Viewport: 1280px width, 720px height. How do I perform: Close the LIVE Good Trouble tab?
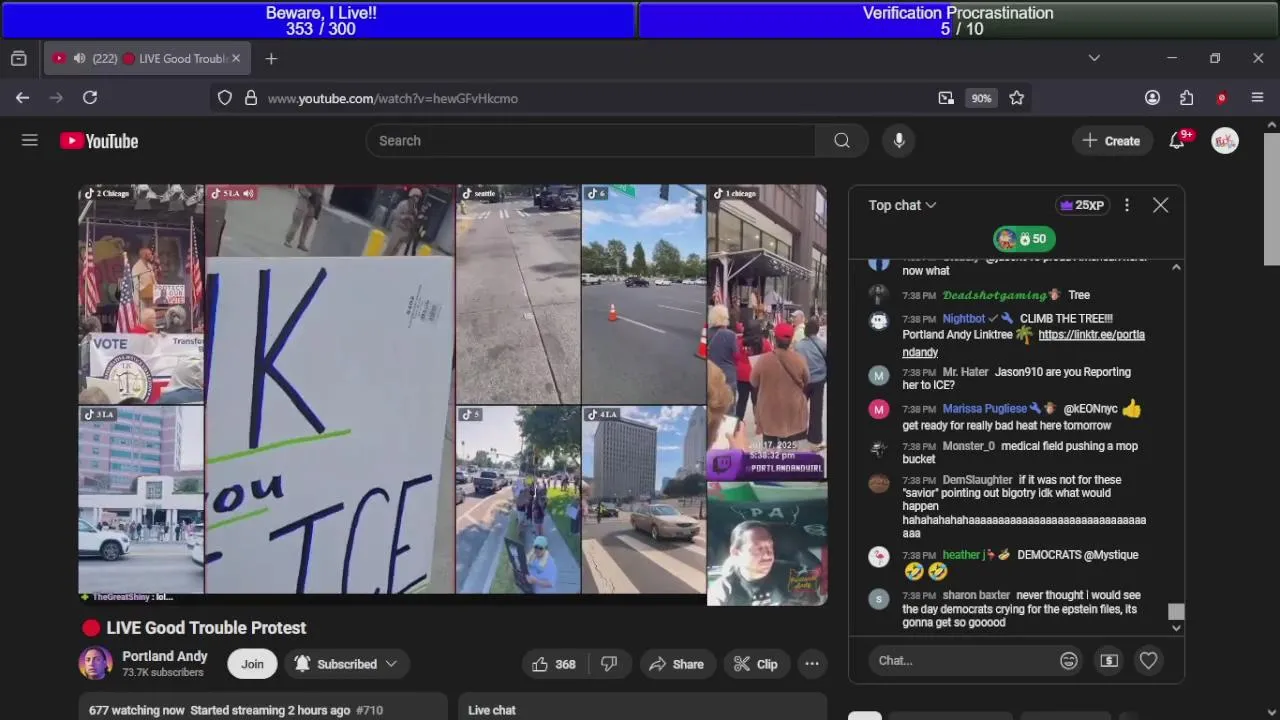pyautogui.click(x=236, y=59)
